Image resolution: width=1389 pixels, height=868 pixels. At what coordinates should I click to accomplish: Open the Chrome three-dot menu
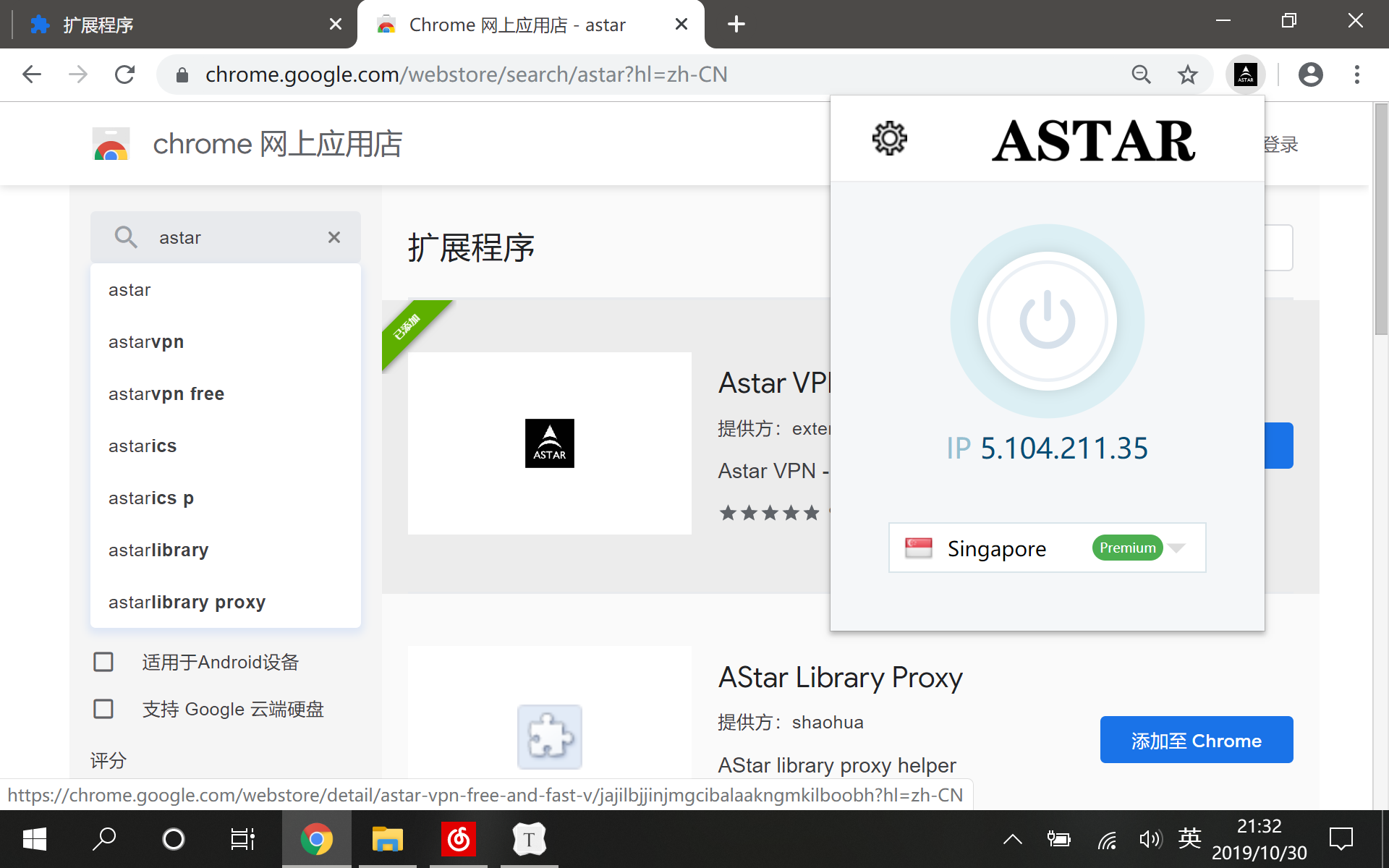pyautogui.click(x=1356, y=74)
